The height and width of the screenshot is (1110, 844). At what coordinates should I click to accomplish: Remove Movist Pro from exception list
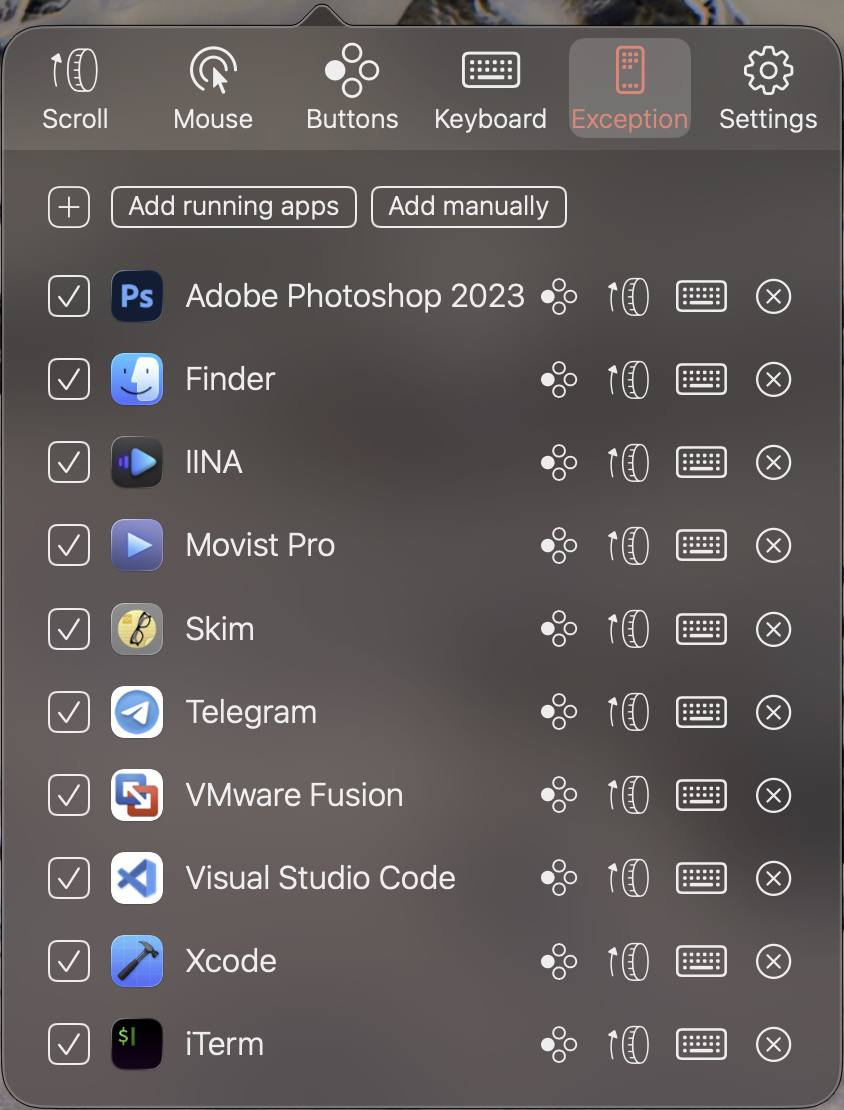[773, 546]
